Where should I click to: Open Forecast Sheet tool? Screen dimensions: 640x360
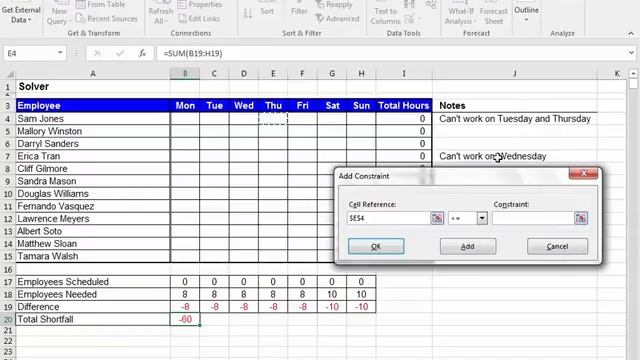493,13
